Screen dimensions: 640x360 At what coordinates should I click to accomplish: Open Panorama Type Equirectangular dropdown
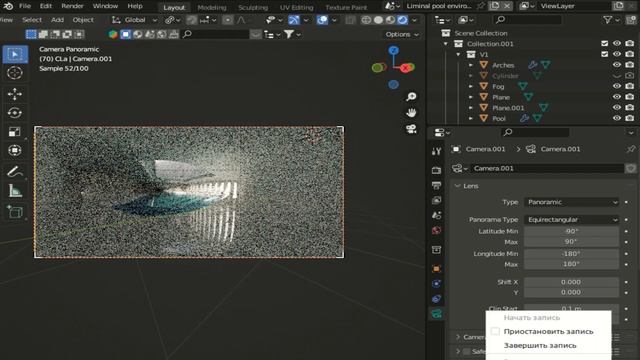pos(571,220)
